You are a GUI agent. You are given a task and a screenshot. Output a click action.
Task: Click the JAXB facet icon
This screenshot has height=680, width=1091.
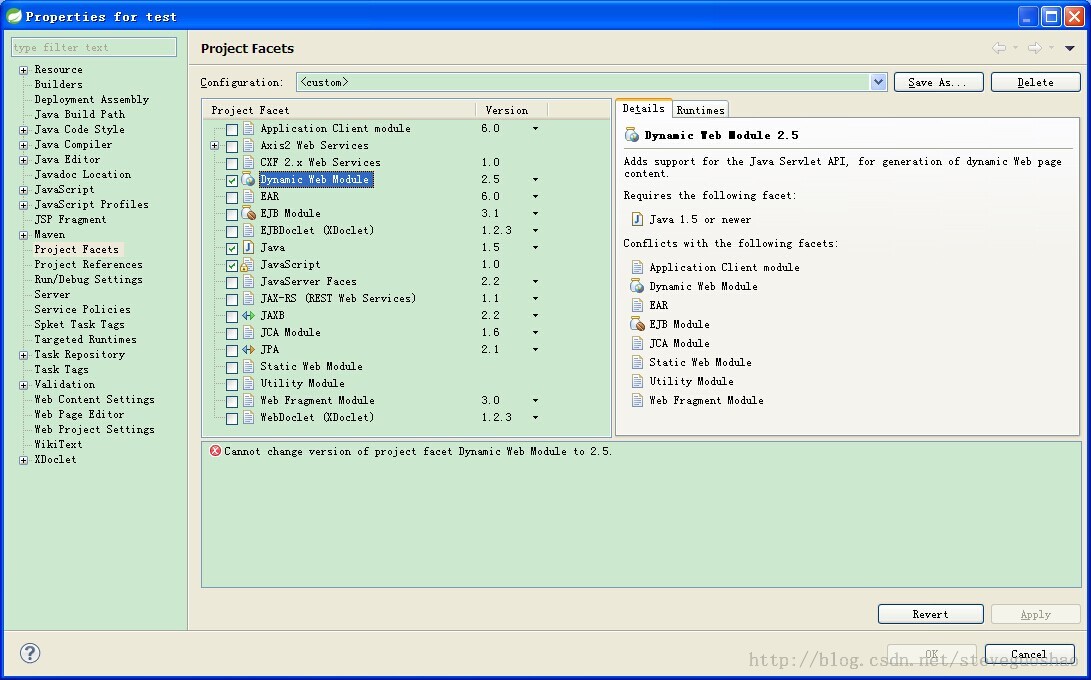pos(248,315)
